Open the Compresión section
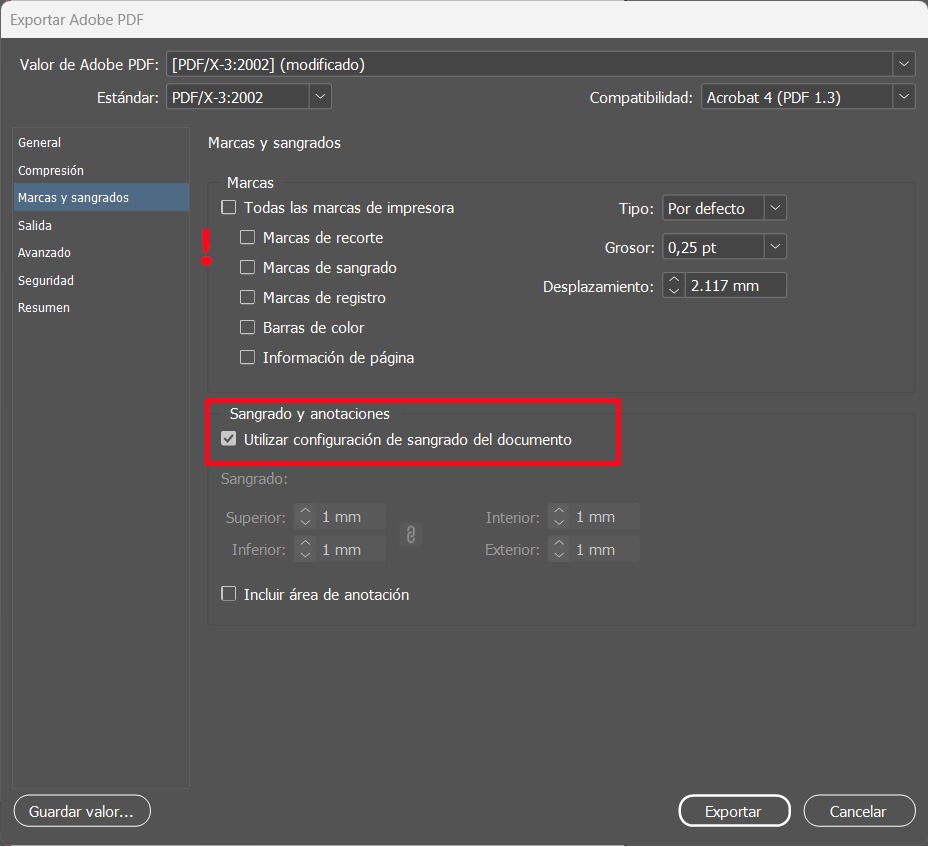 tap(51, 171)
